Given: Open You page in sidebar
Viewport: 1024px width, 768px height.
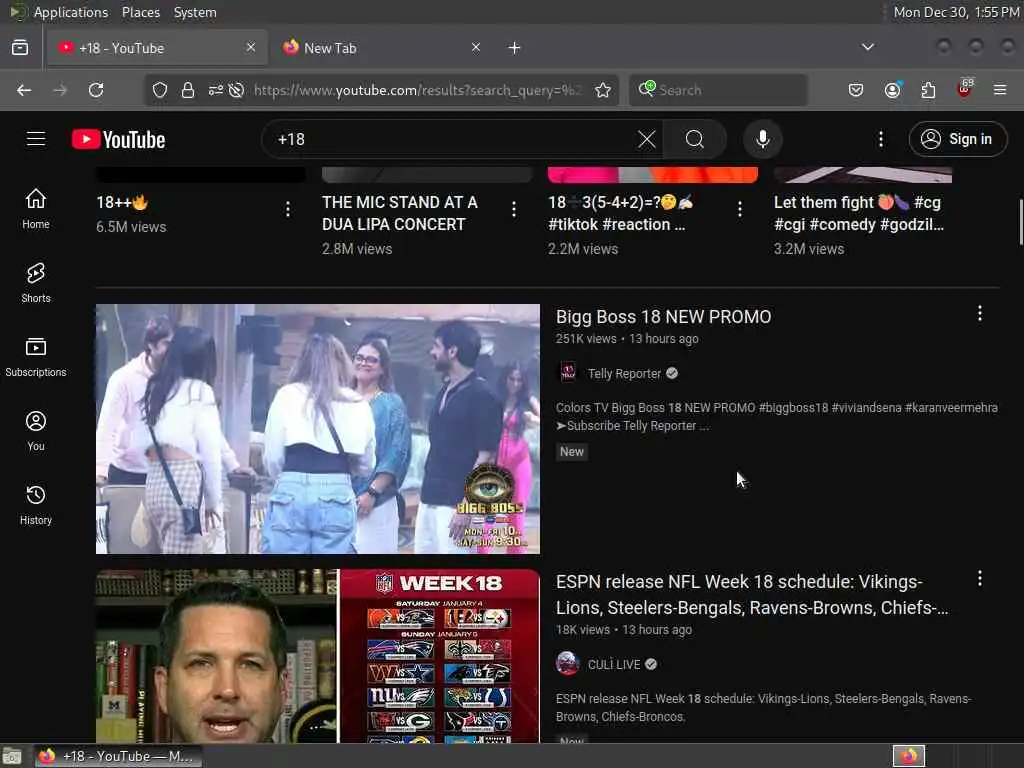Looking at the screenshot, I should pyautogui.click(x=36, y=431).
